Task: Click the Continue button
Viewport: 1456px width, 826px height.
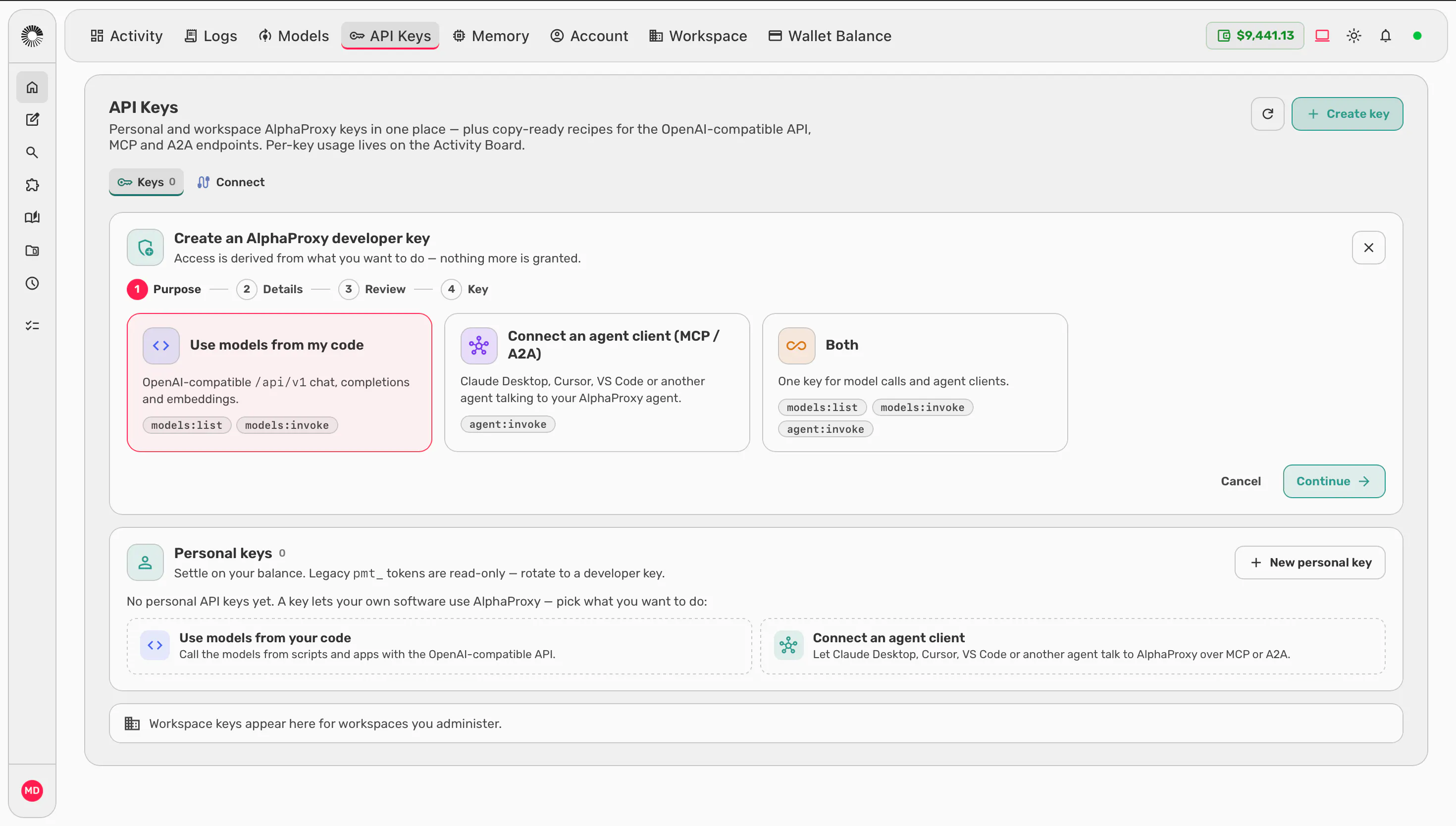Action: pyautogui.click(x=1334, y=481)
